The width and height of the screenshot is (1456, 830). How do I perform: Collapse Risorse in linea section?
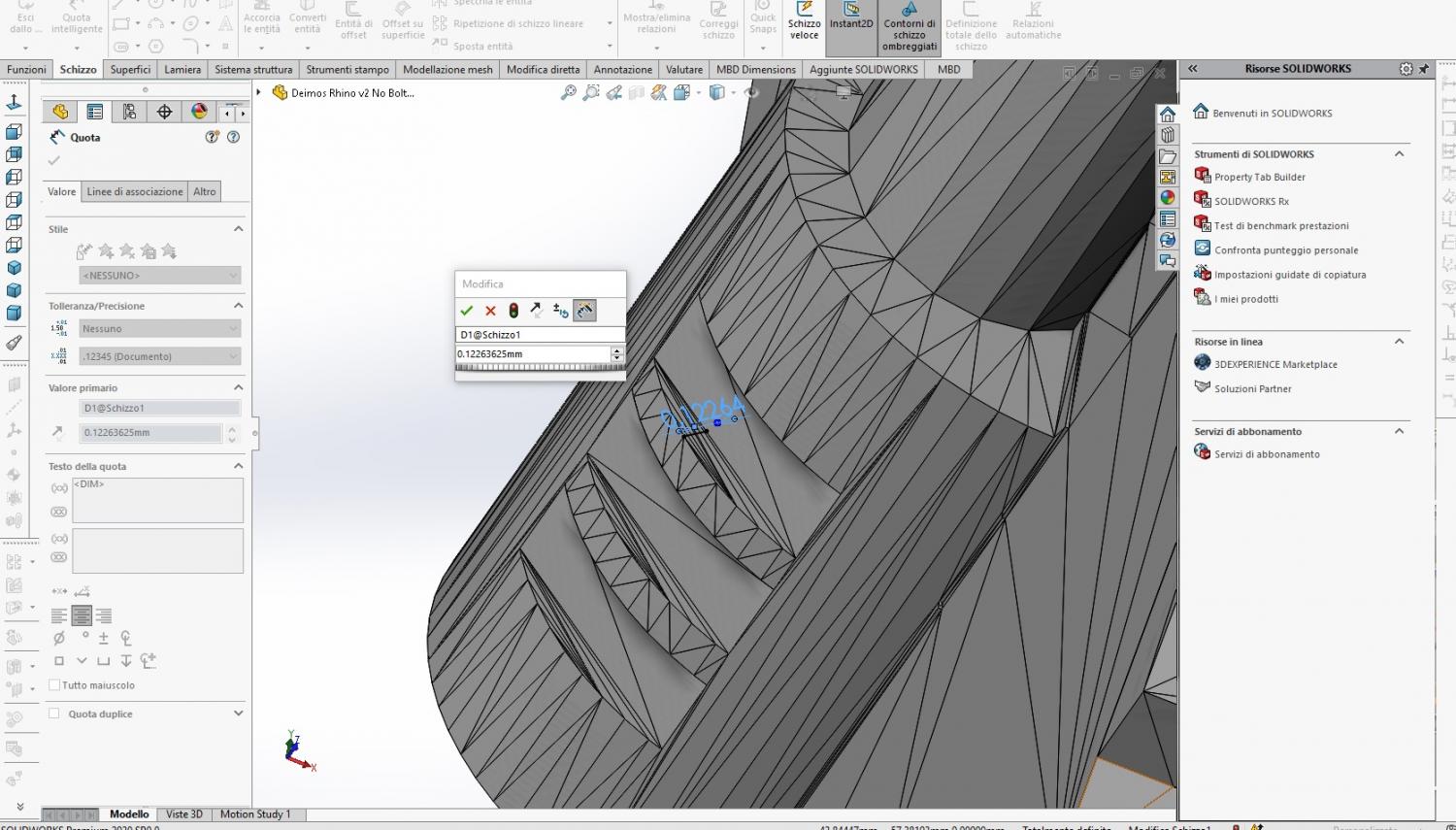(1399, 342)
